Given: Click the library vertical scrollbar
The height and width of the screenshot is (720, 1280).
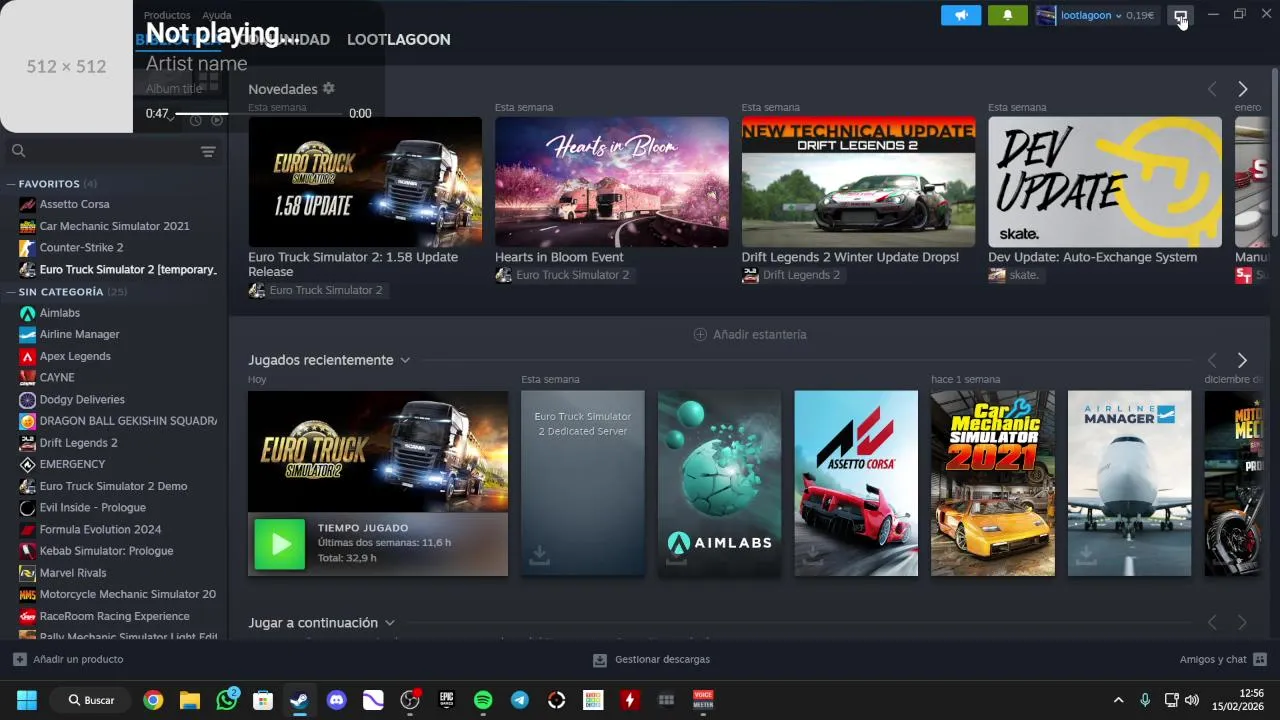Looking at the screenshot, I should click(1274, 150).
